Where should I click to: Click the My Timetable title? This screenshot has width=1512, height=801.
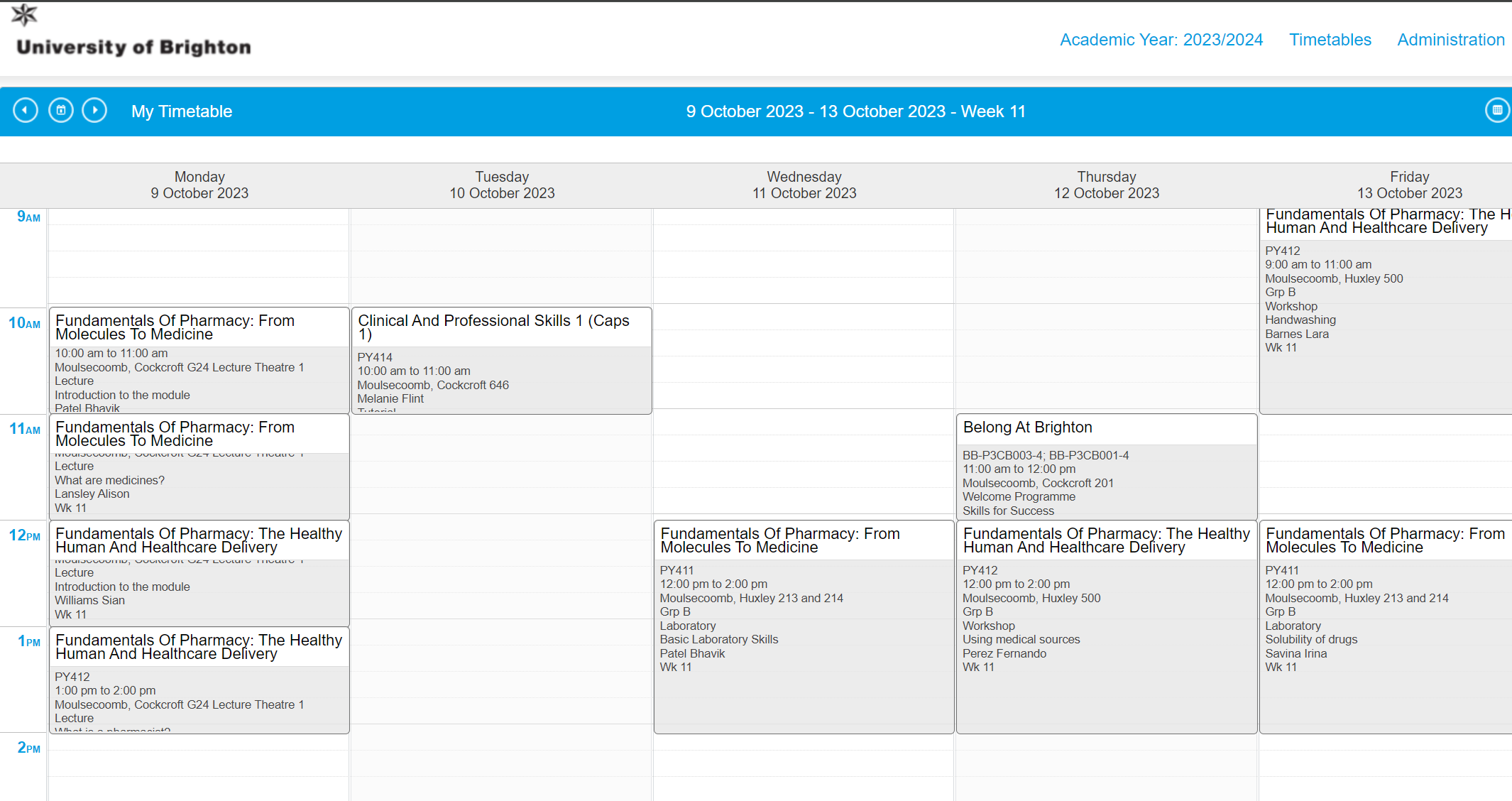(x=182, y=111)
